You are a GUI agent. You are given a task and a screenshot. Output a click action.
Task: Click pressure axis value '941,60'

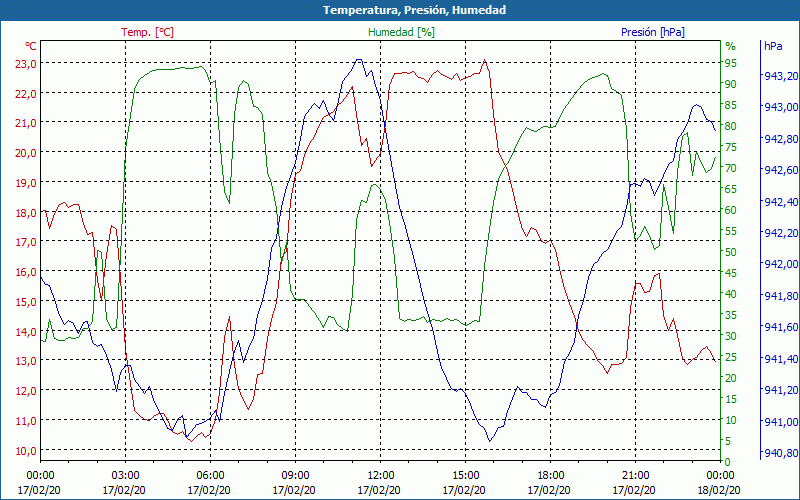point(781,327)
